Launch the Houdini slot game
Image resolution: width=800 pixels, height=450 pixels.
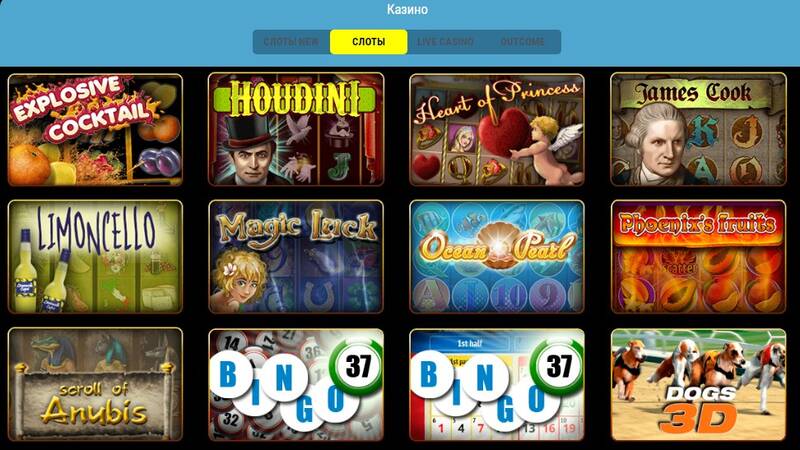click(x=296, y=129)
